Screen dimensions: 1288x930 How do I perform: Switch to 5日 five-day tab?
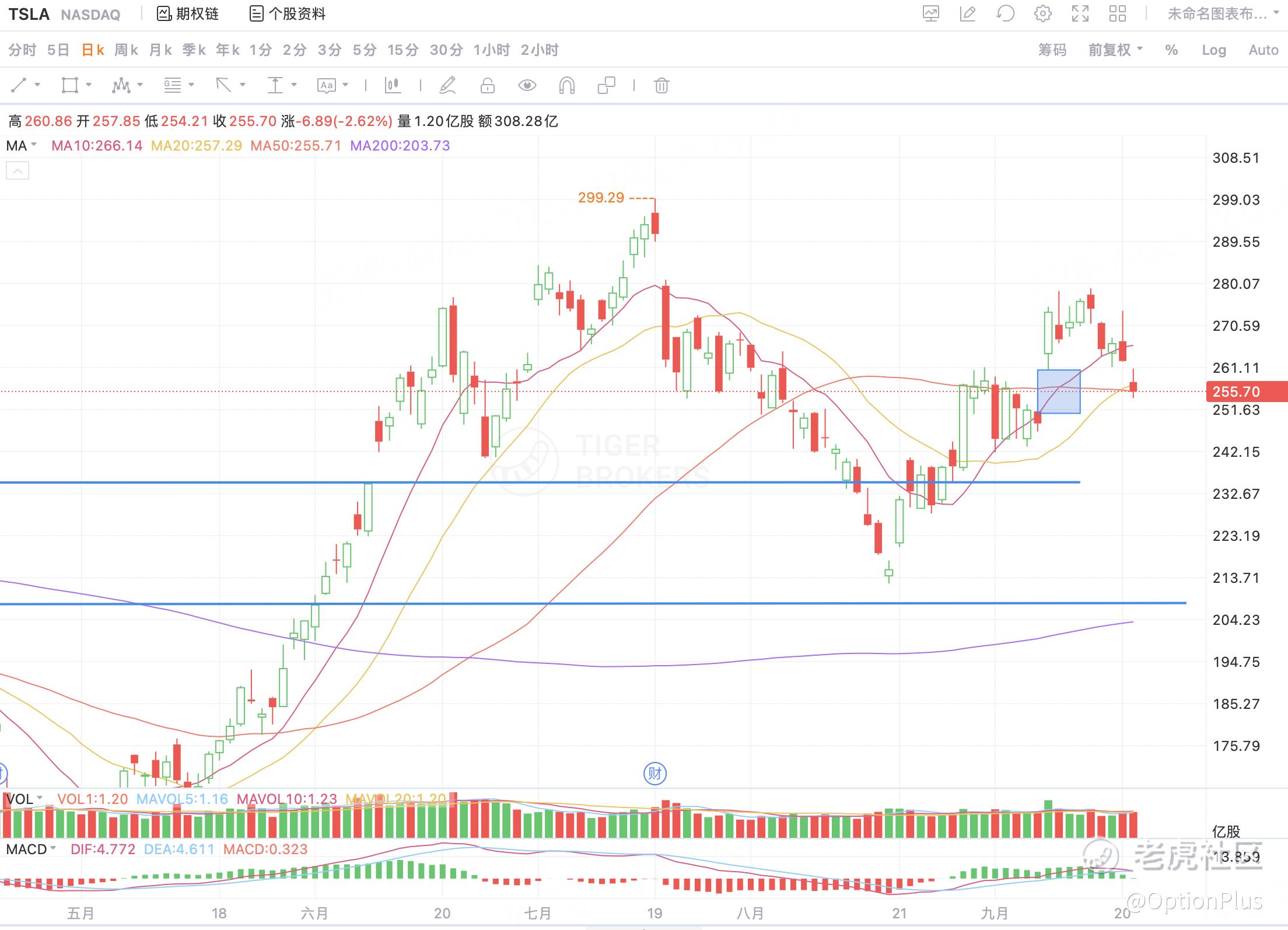click(x=58, y=50)
